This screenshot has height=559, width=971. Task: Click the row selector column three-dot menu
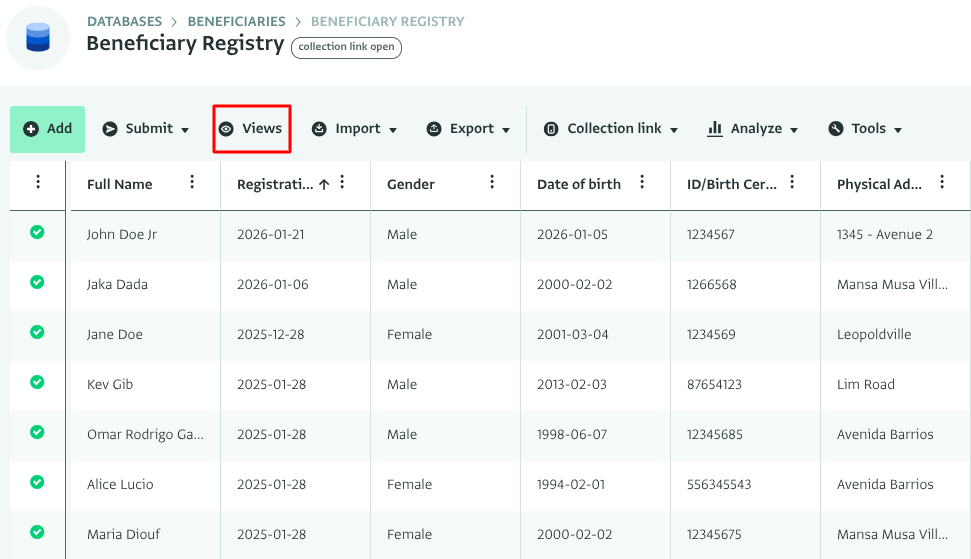pyautogui.click(x=38, y=182)
